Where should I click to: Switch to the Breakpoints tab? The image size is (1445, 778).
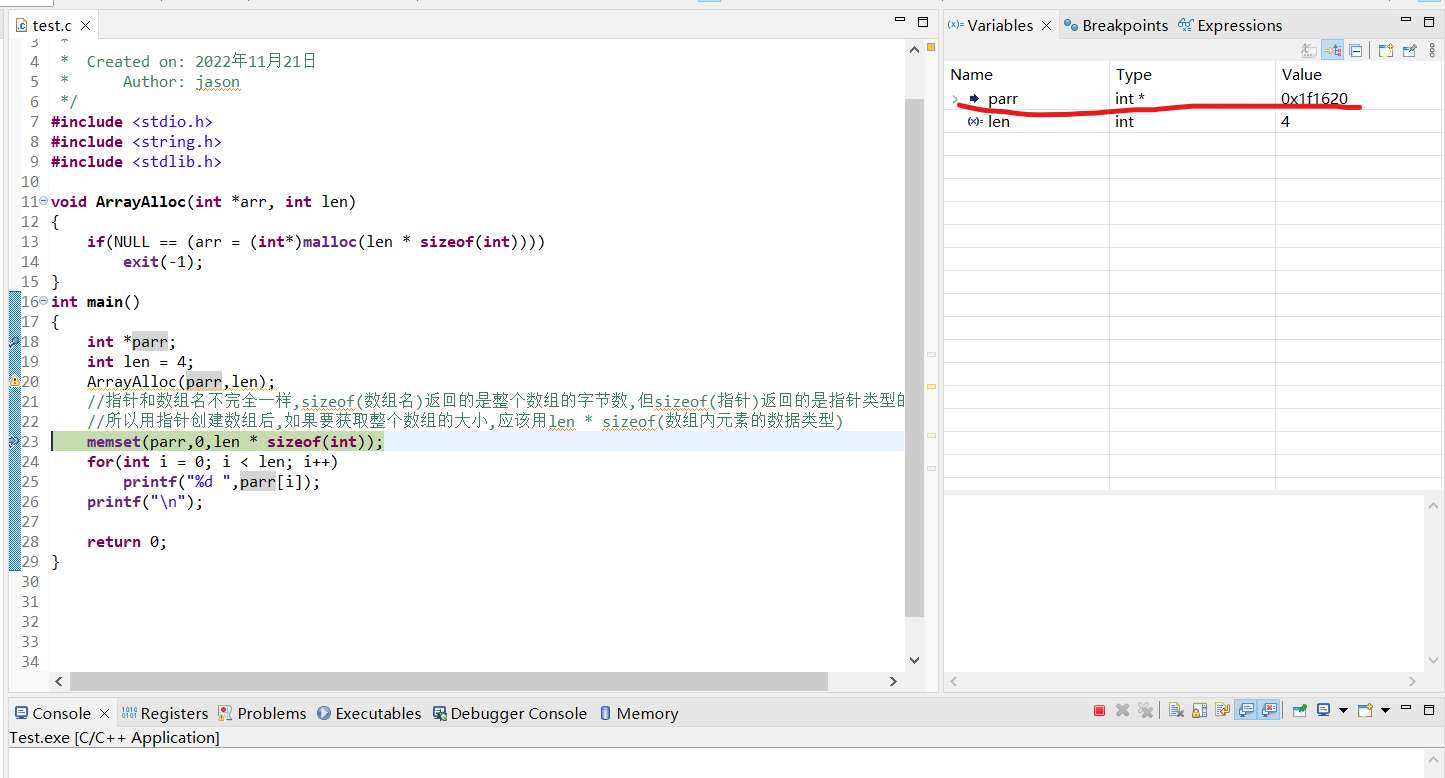point(1115,26)
